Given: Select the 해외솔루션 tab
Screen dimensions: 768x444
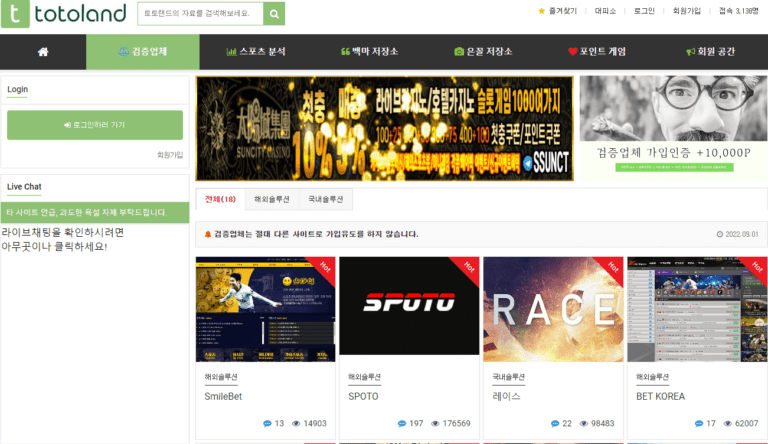Looking at the screenshot, I should 272,199.
